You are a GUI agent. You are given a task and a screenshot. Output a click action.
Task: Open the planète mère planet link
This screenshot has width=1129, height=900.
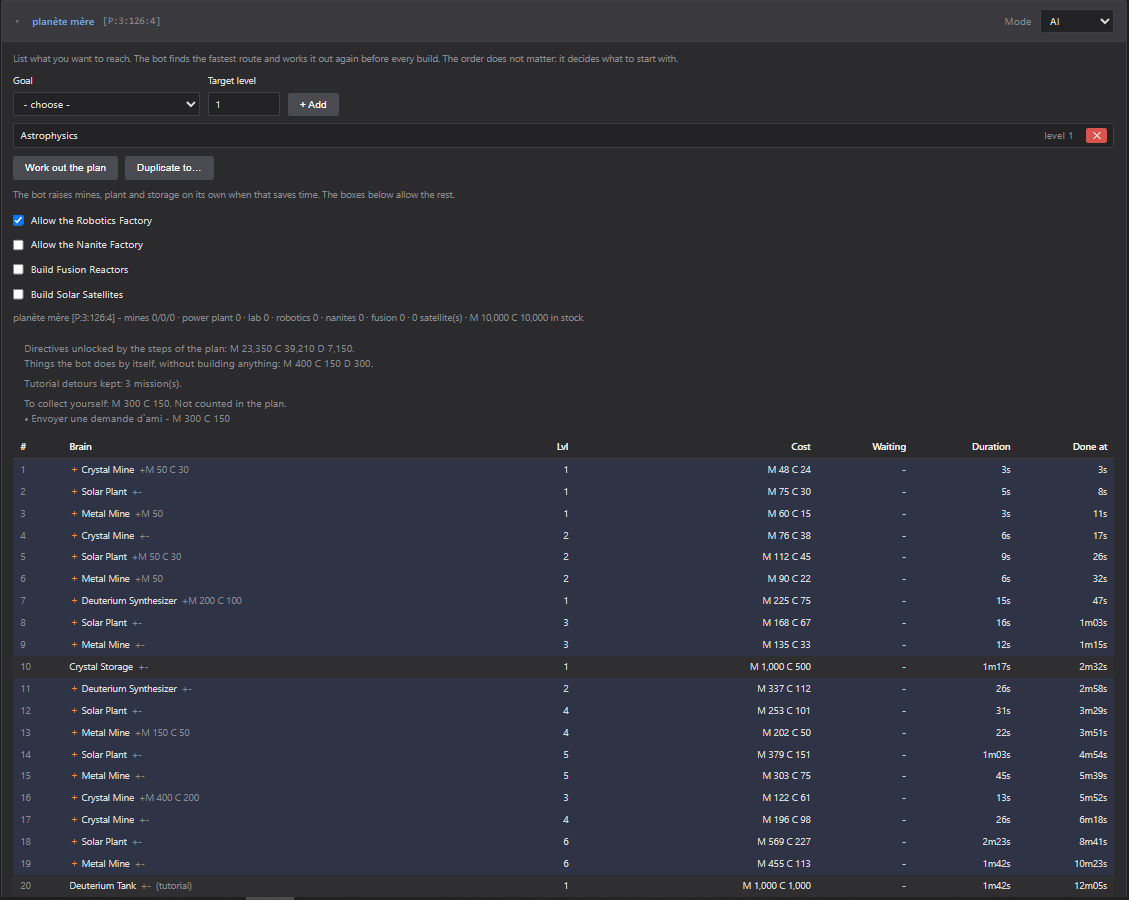63,22
